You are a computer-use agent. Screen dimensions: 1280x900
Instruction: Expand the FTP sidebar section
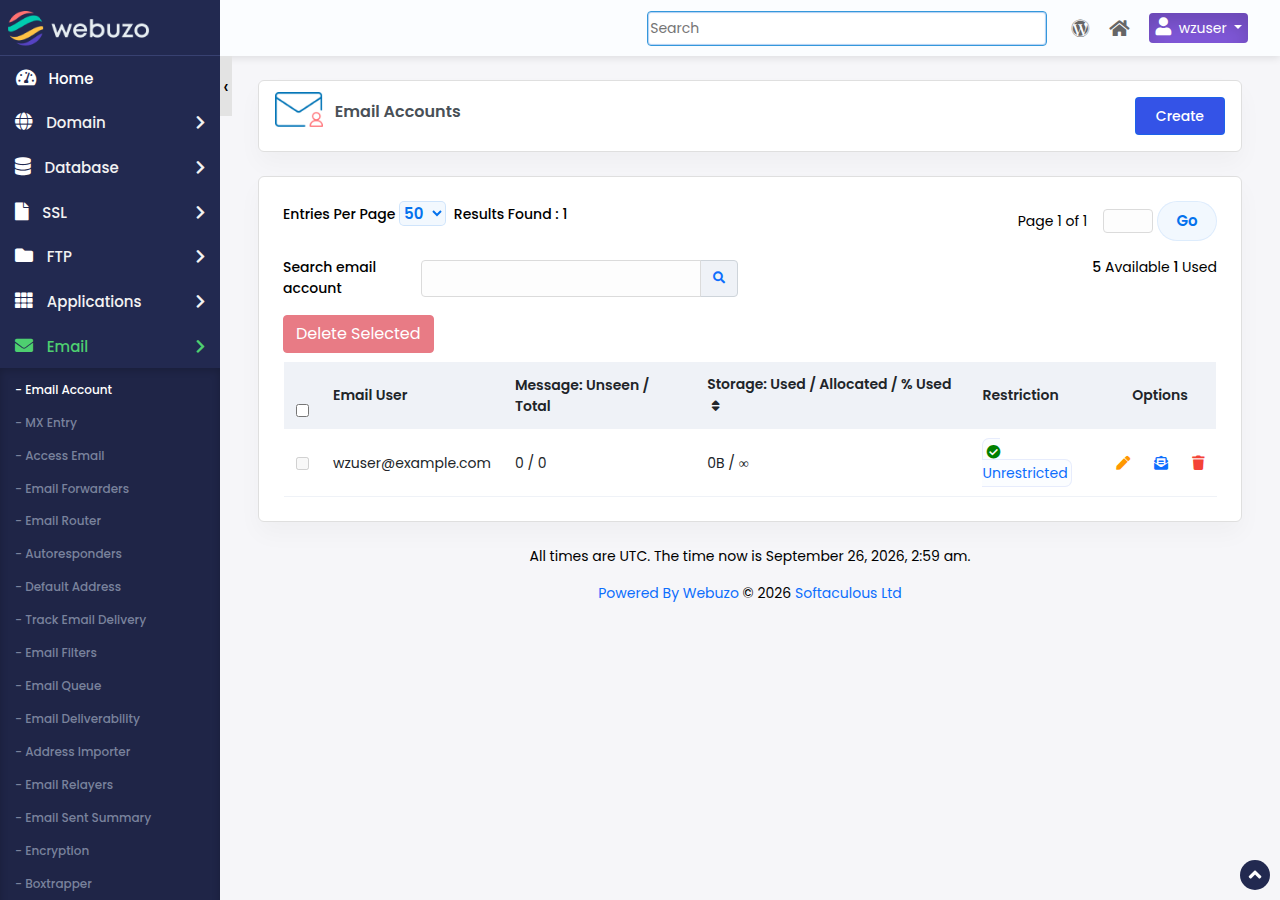(x=110, y=256)
